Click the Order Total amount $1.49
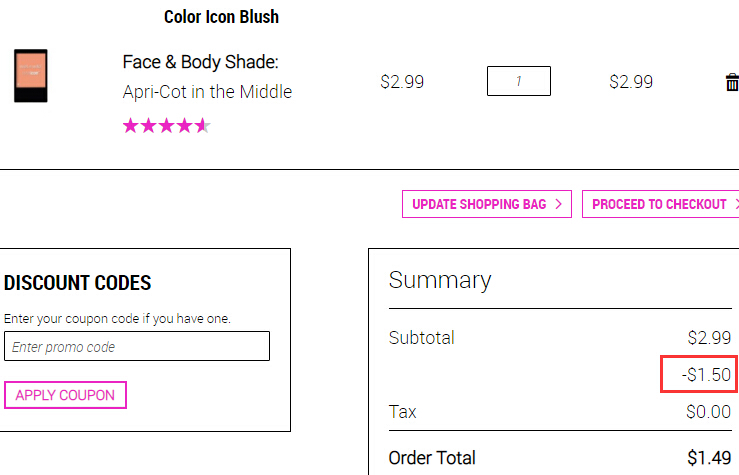This screenshot has height=475, width=739. click(709, 458)
